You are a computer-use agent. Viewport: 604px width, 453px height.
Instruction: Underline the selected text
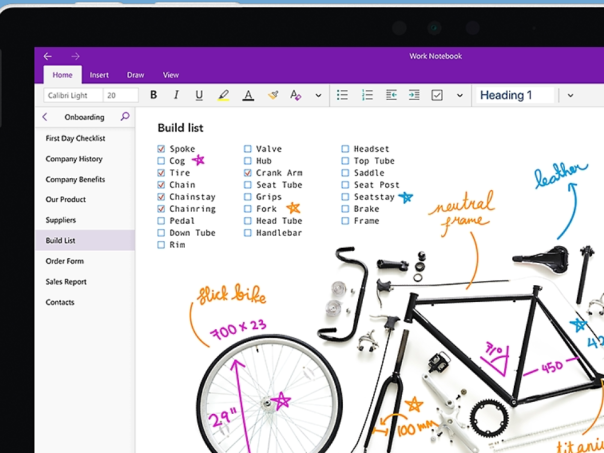(199, 95)
